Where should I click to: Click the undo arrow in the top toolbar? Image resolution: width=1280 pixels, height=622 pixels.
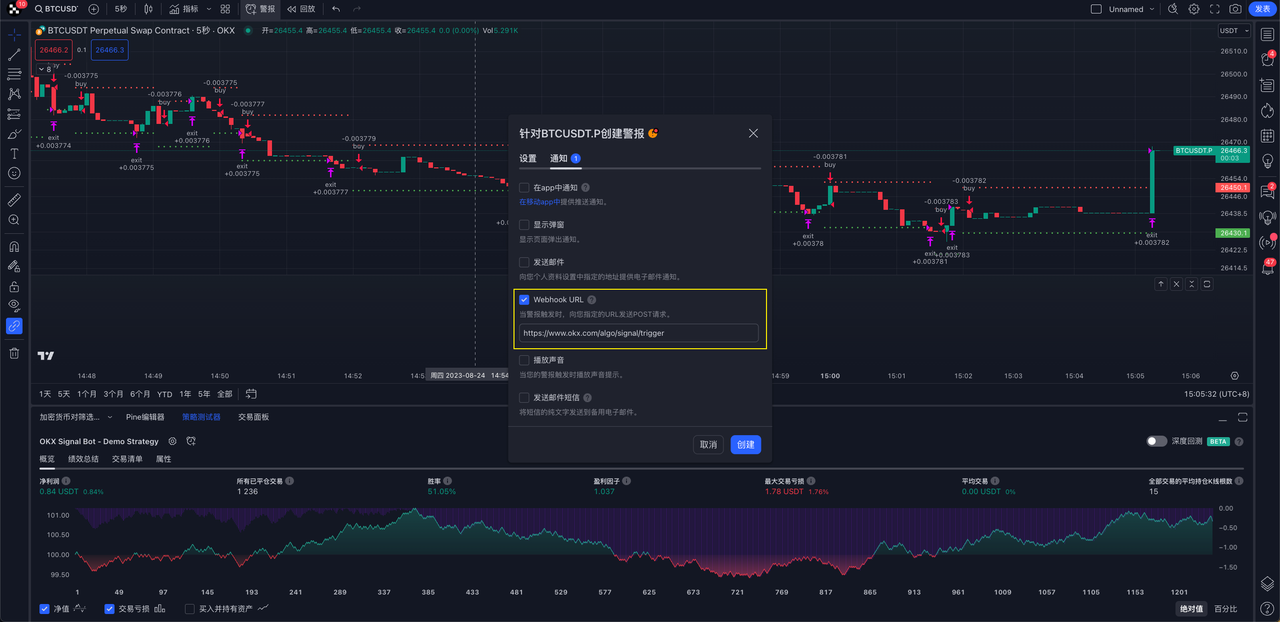[334, 9]
